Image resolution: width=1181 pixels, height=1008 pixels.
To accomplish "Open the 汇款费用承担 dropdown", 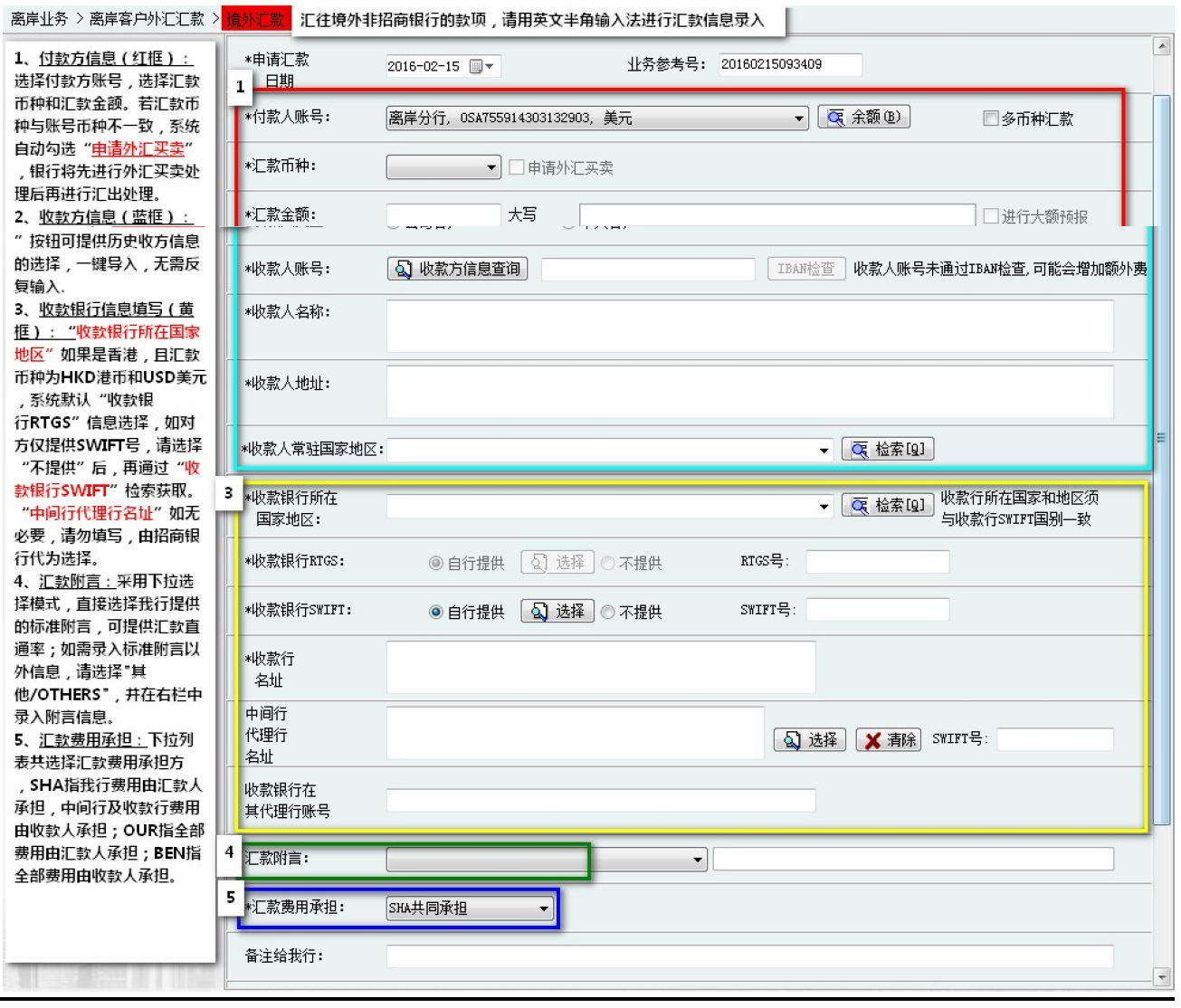I will (x=543, y=908).
